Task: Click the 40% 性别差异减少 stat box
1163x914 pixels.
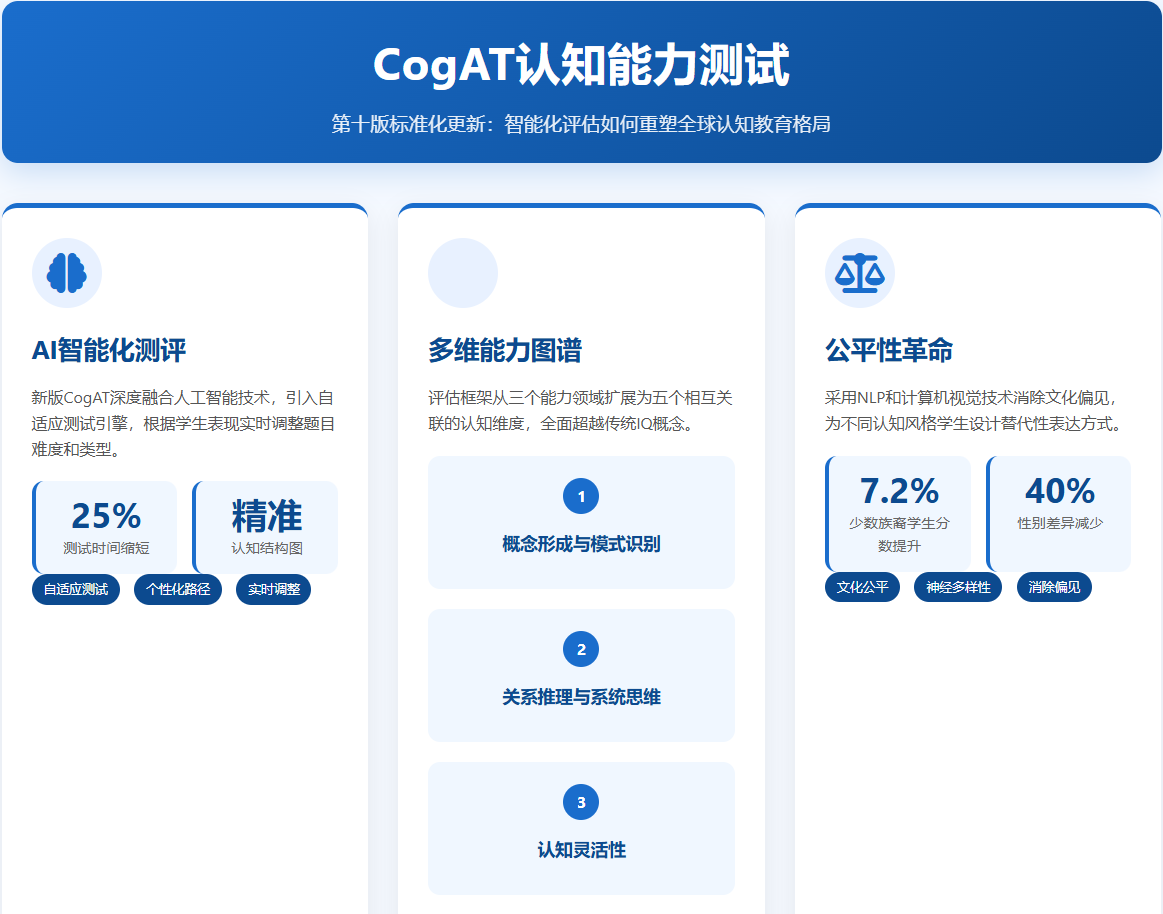Action: point(1059,514)
